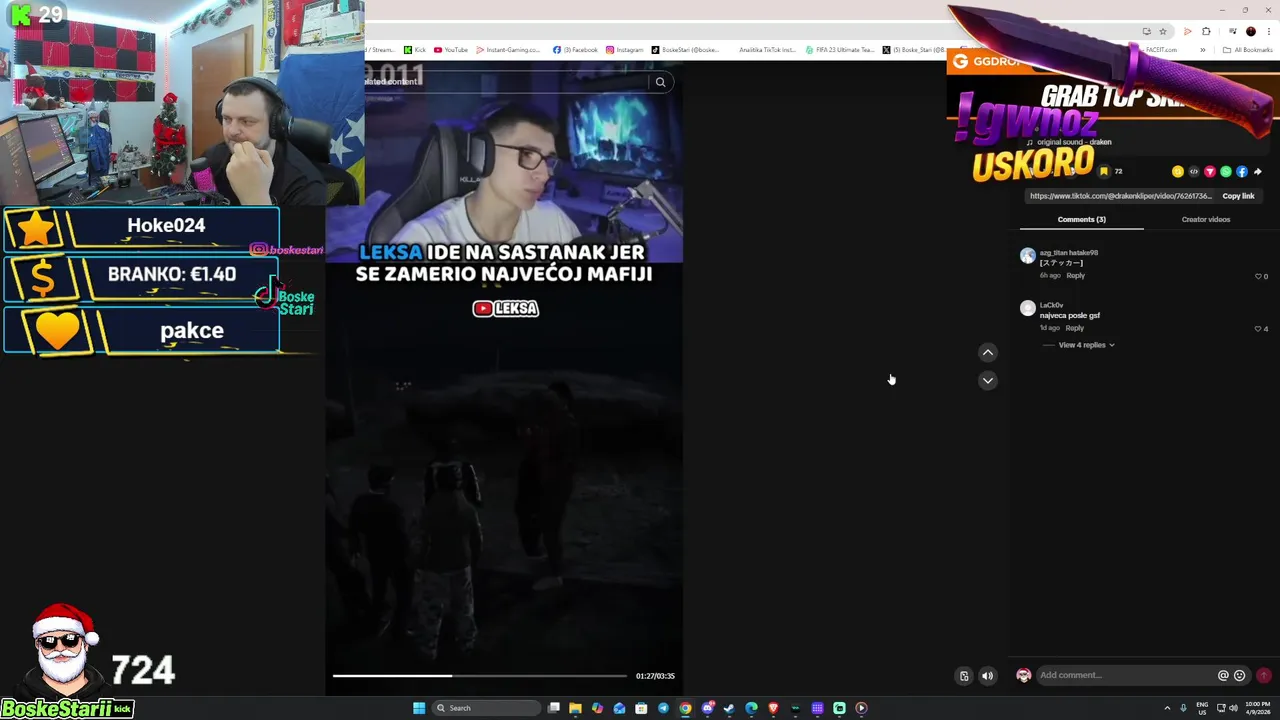Open azg_titan hatake98's profile avatar
Screen dimensions: 1280x720
(1027, 256)
